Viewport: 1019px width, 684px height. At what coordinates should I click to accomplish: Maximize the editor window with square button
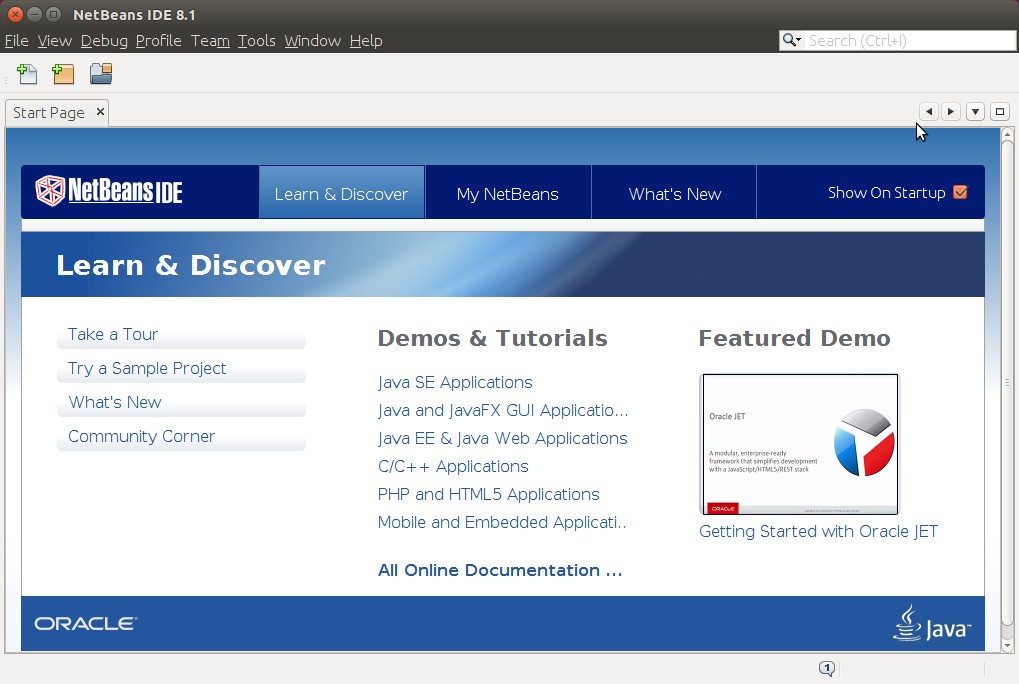click(1000, 112)
